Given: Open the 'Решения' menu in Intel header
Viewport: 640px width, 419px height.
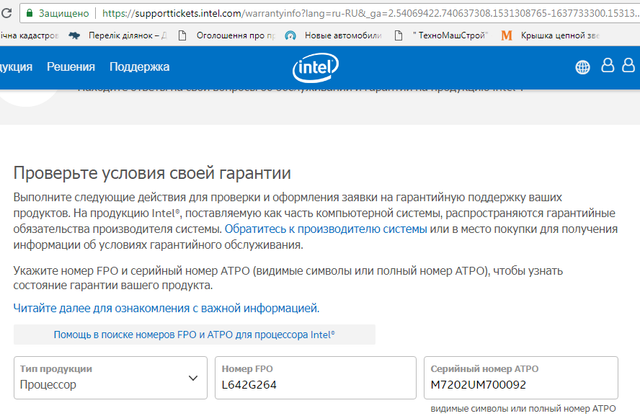Looking at the screenshot, I should tap(71, 67).
